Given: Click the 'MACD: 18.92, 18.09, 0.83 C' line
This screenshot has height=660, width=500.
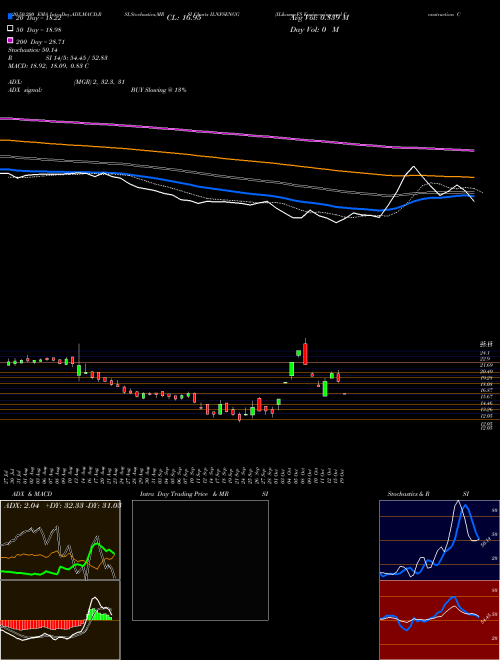Looking at the screenshot, I should coord(48,66).
